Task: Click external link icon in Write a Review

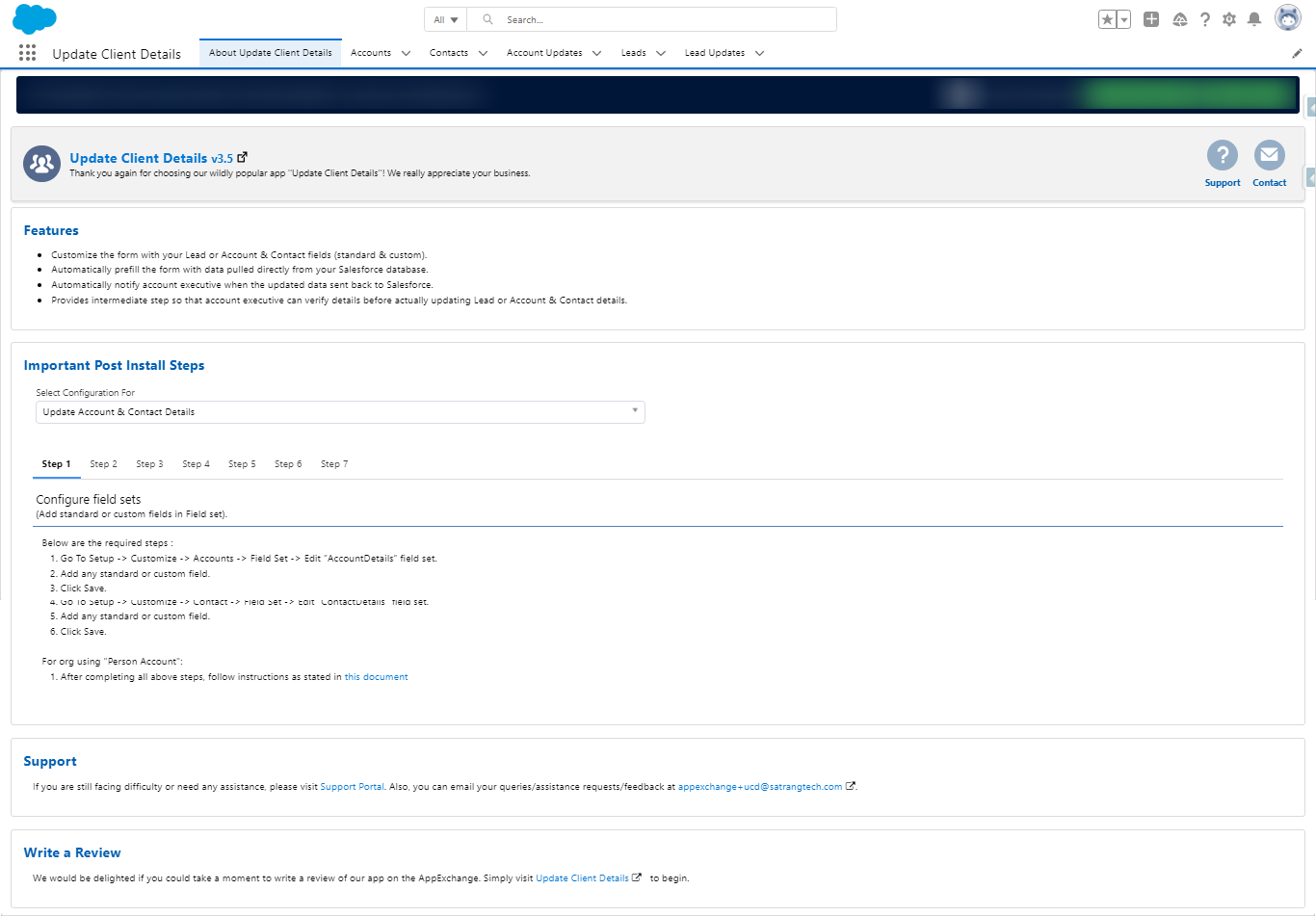Action: click(x=637, y=877)
